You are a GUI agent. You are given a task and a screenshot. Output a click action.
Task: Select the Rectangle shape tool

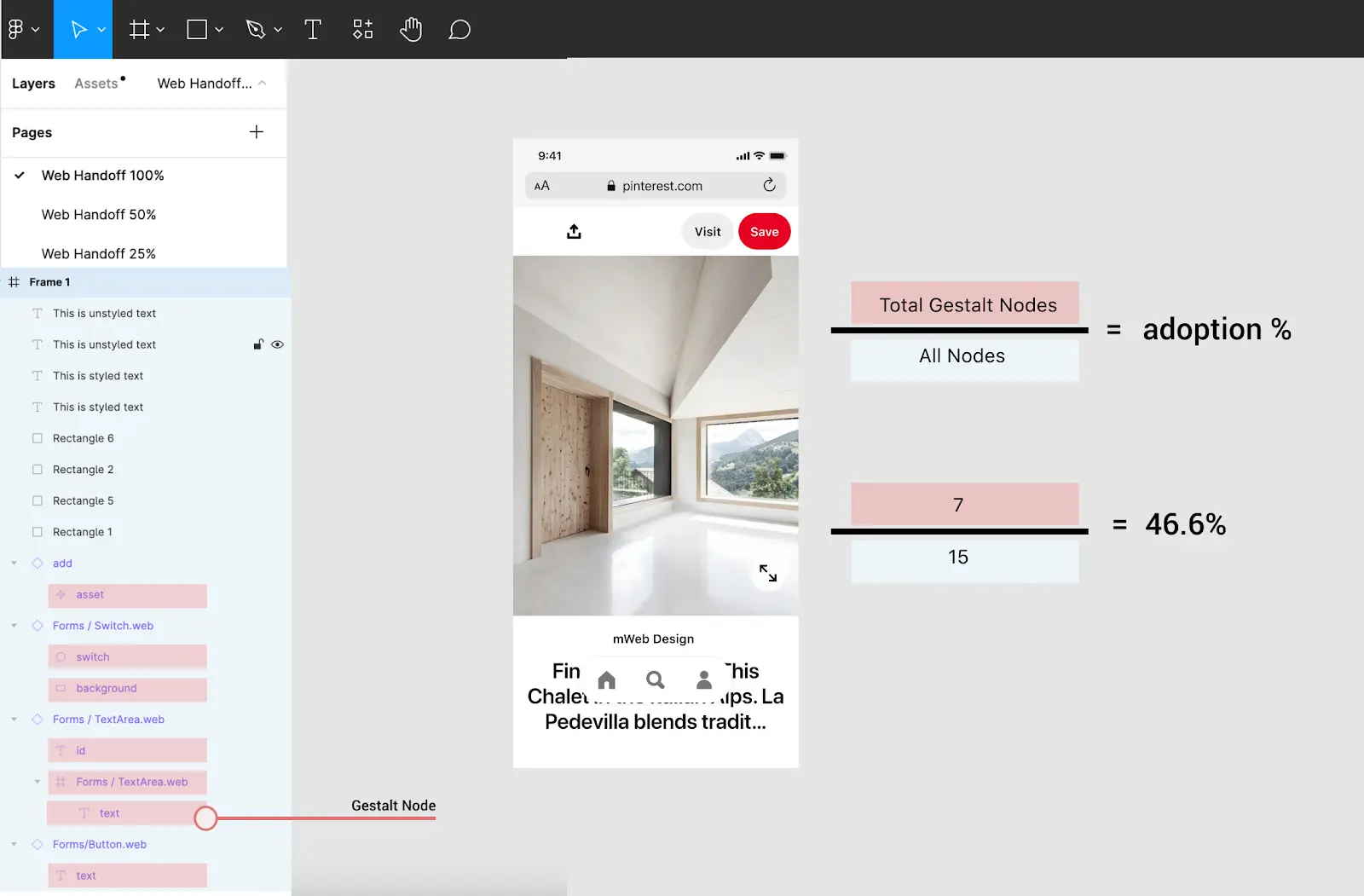coord(197,30)
